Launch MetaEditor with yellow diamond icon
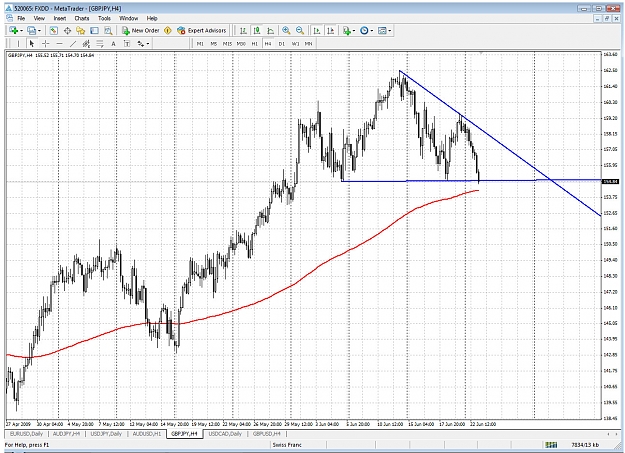625x453 pixels. click(x=168, y=30)
